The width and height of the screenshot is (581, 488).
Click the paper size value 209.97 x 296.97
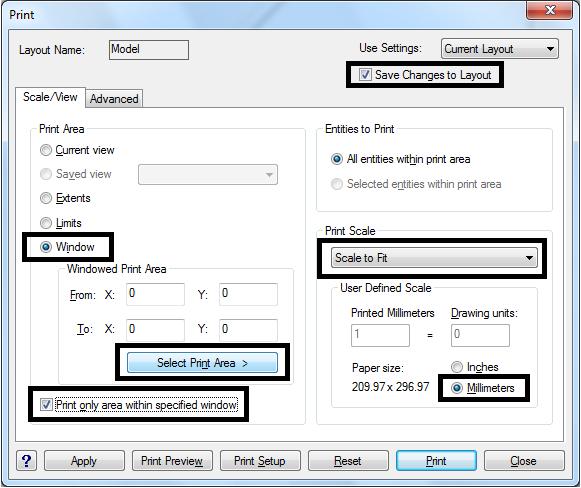coord(391,387)
